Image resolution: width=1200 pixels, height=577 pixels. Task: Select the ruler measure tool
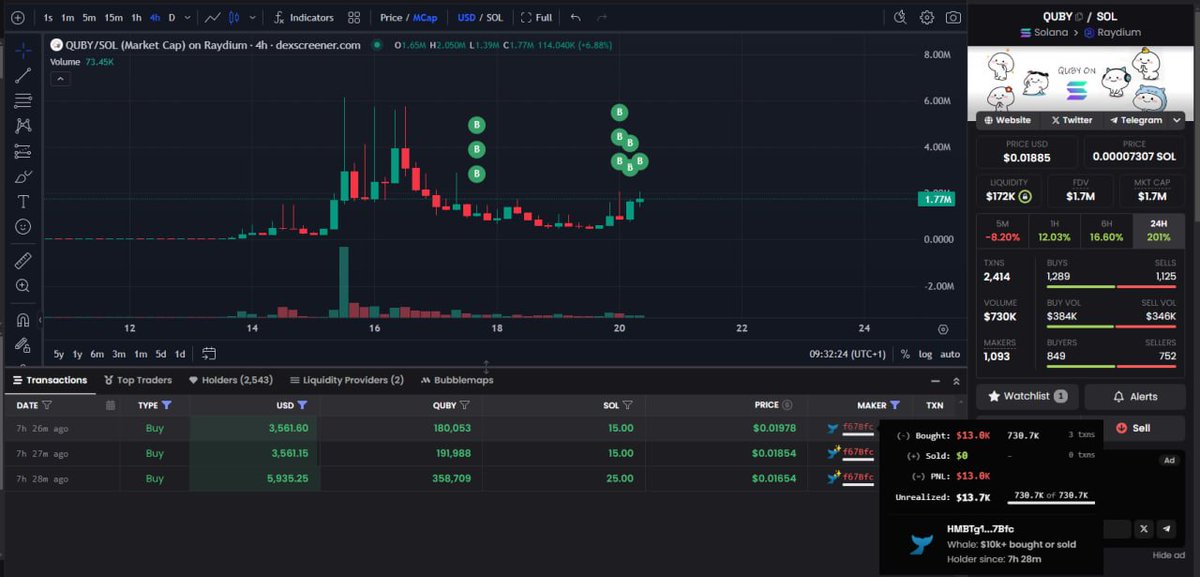[23, 261]
